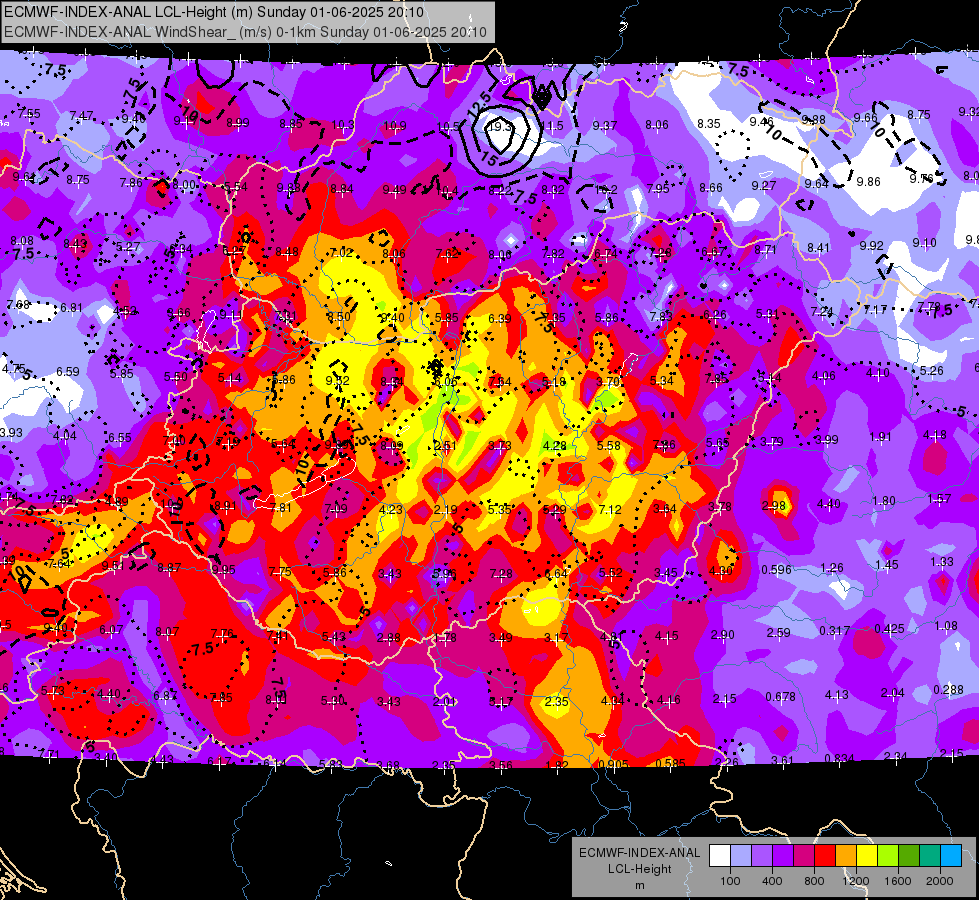Click the grid value 3.17
Image resolution: width=979 pixels, height=900 pixels.
[556, 638]
